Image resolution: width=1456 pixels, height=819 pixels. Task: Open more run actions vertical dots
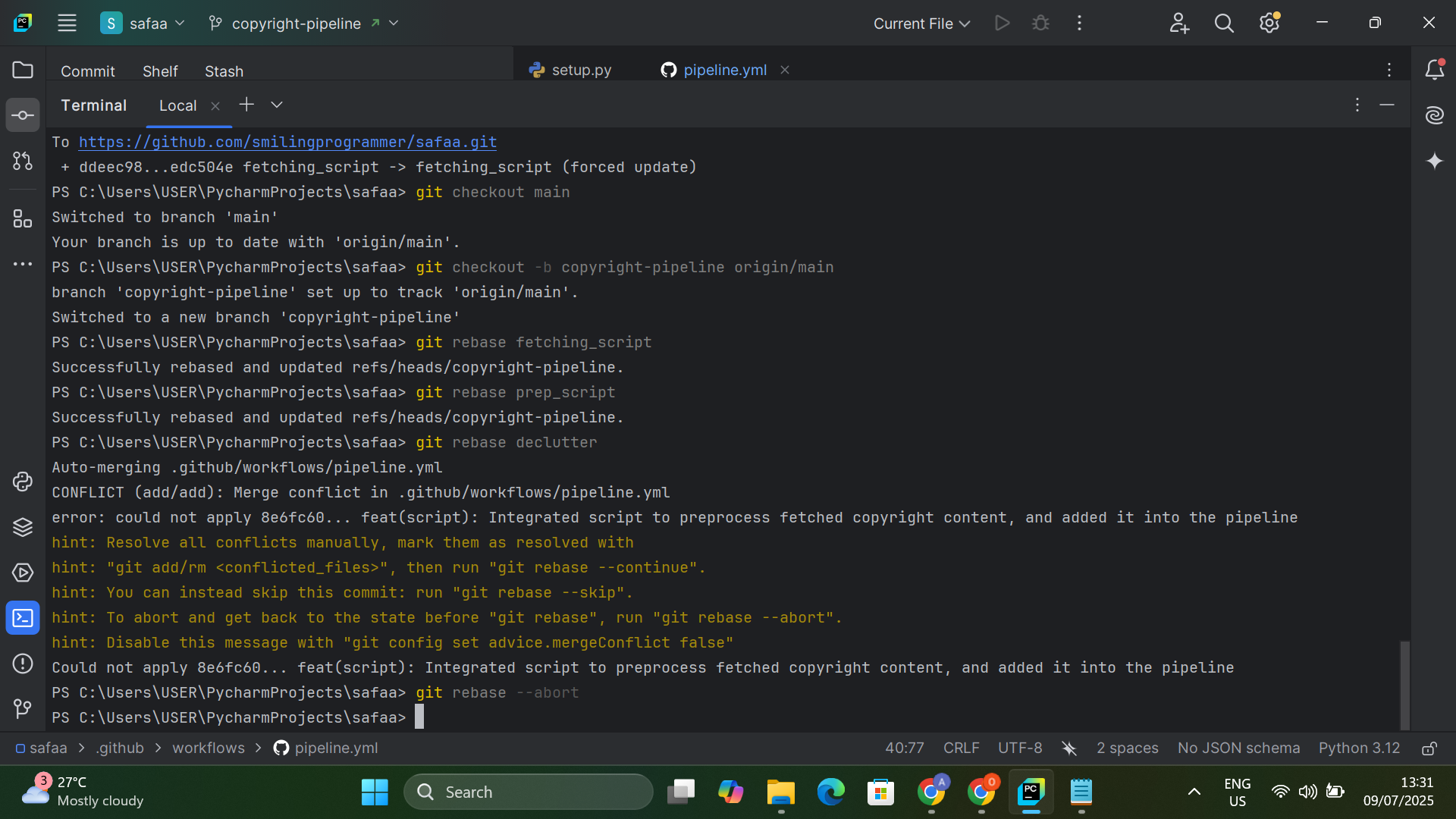(1079, 23)
